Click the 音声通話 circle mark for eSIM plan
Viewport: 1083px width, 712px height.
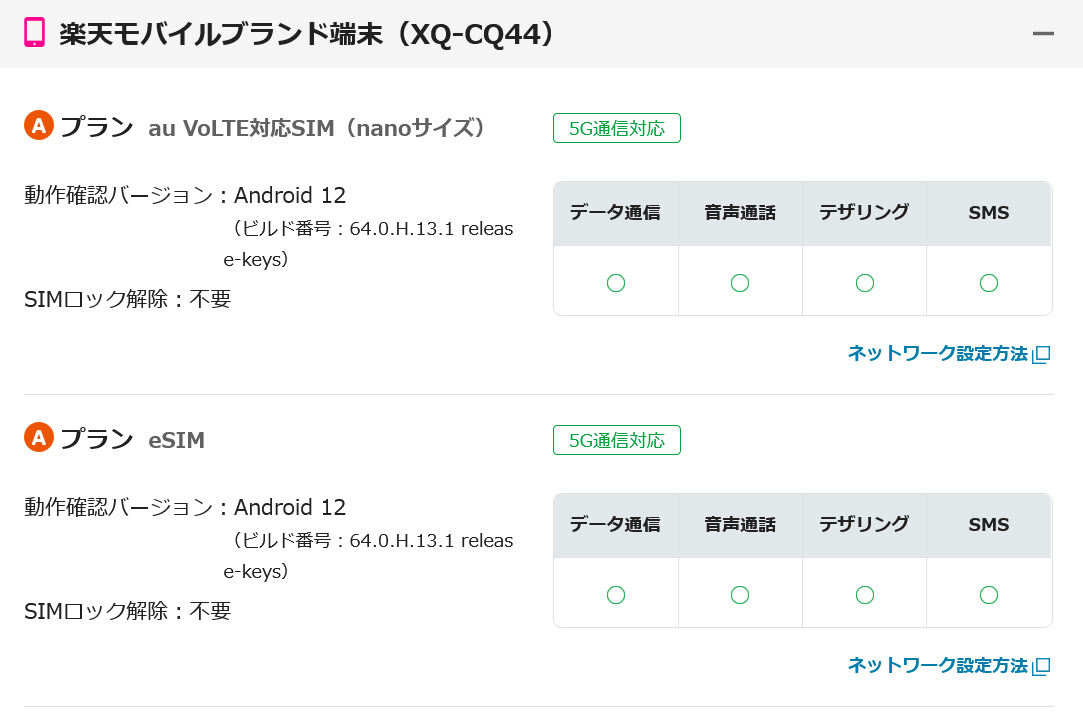click(x=740, y=595)
